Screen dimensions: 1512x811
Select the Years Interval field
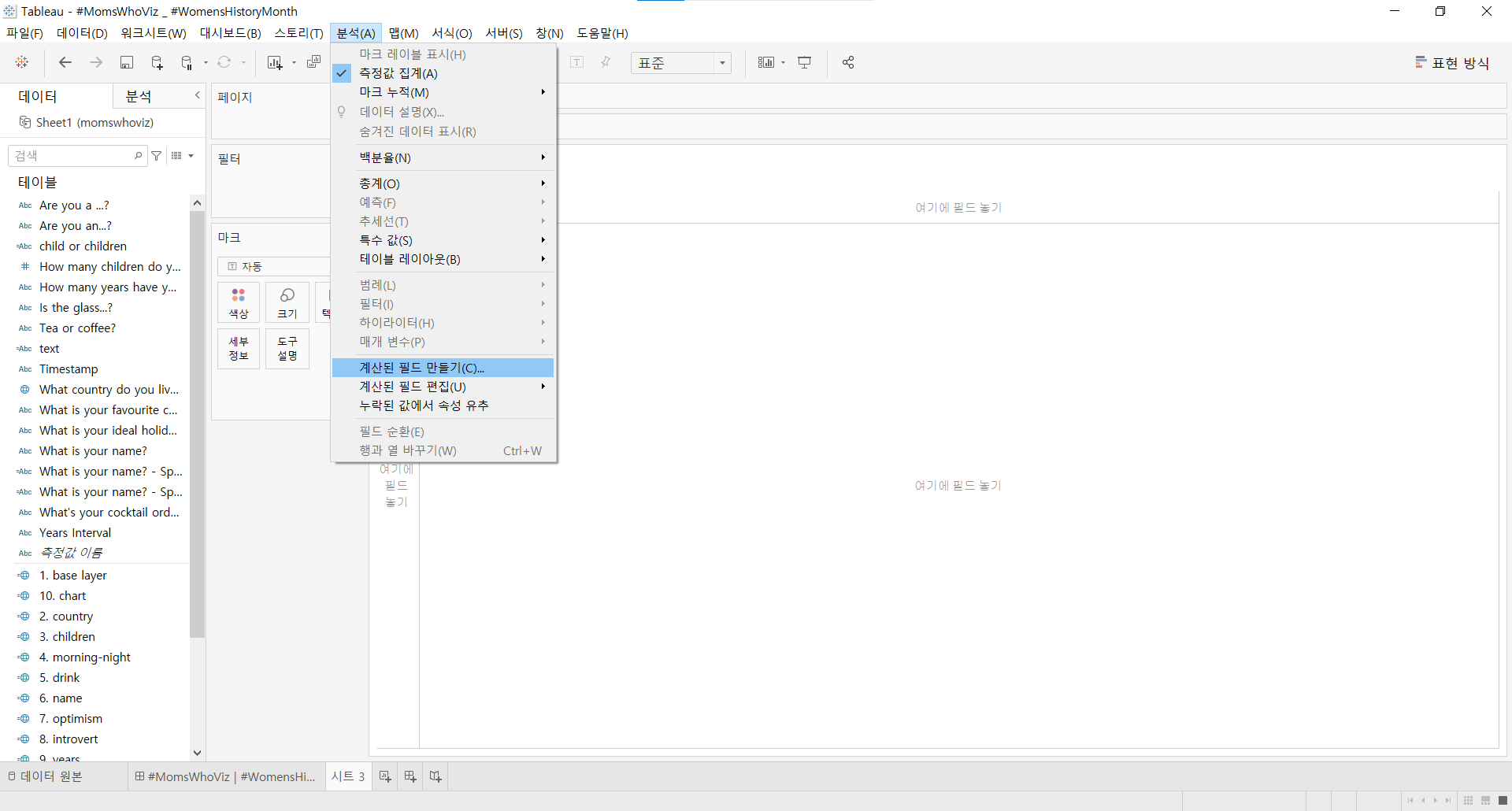[75, 533]
